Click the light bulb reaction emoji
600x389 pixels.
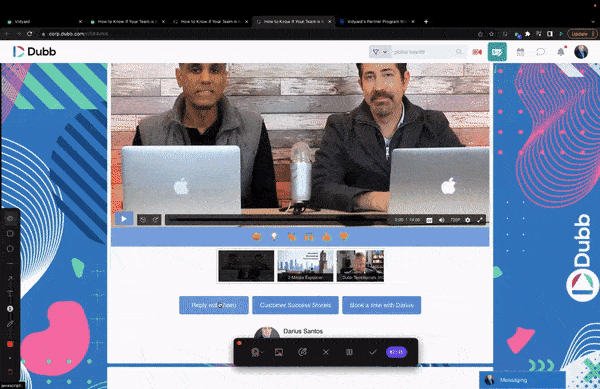tap(274, 237)
